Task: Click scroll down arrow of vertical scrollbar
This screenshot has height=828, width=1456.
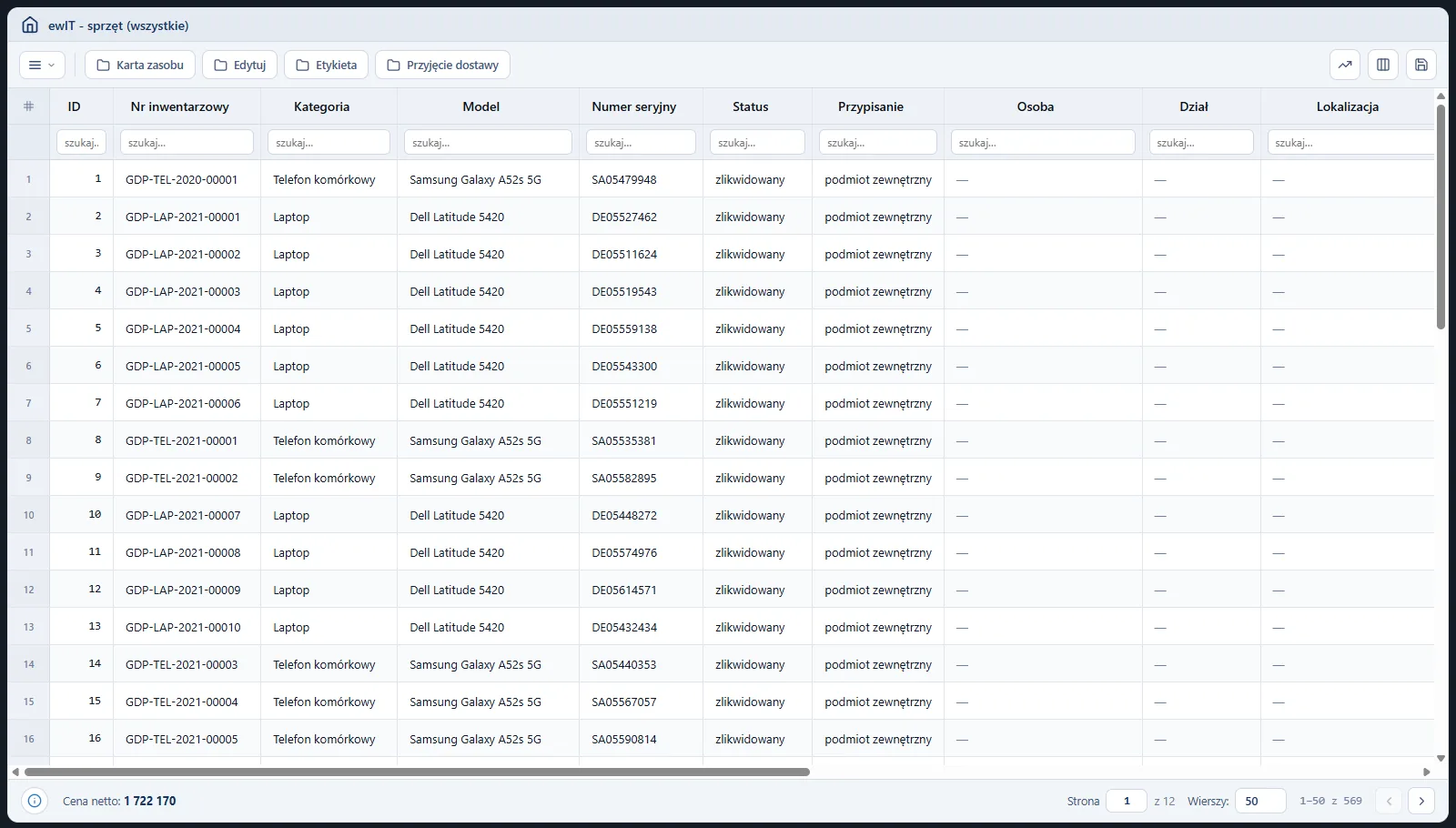Action: (x=1441, y=758)
